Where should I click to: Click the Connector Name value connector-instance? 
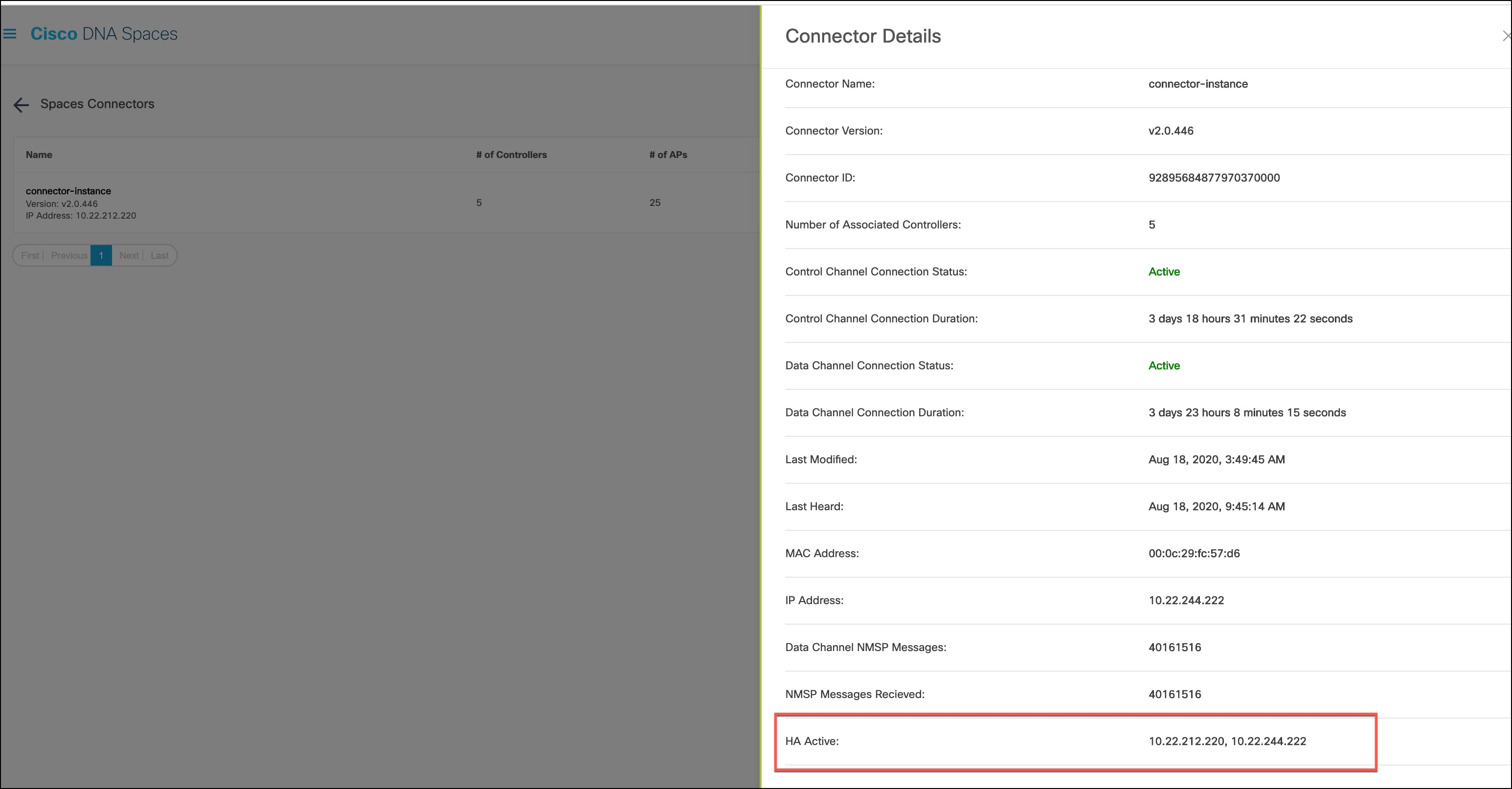coord(1198,84)
